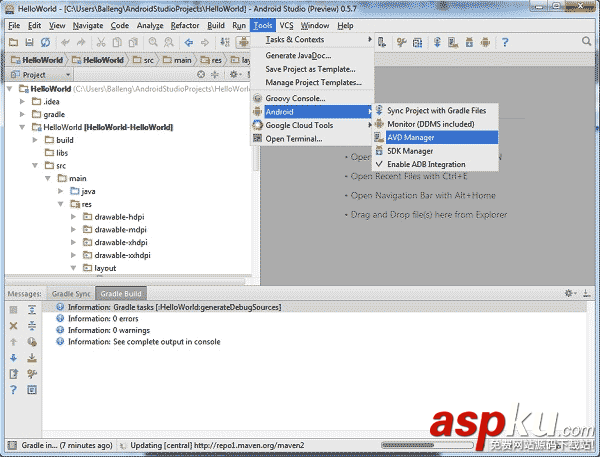Image resolution: width=600 pixels, height=457 pixels.
Task: Click the Sync Project with Gradle toolbar icon
Action: 437,42
